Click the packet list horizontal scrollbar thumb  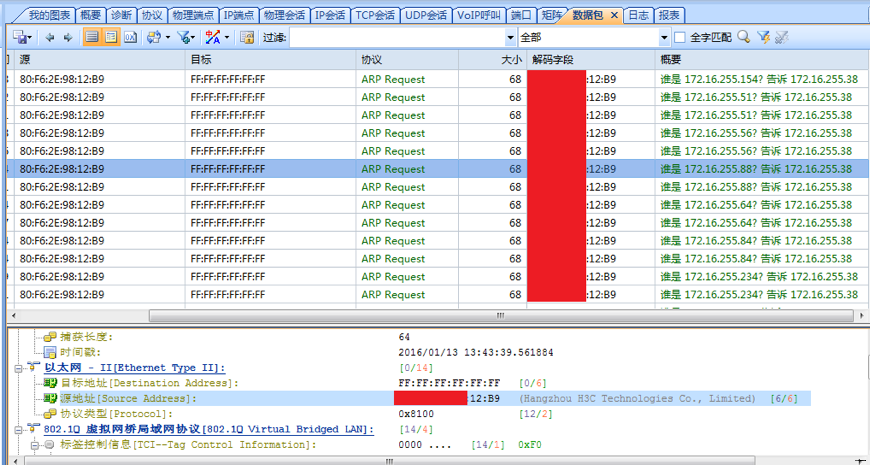(500, 315)
